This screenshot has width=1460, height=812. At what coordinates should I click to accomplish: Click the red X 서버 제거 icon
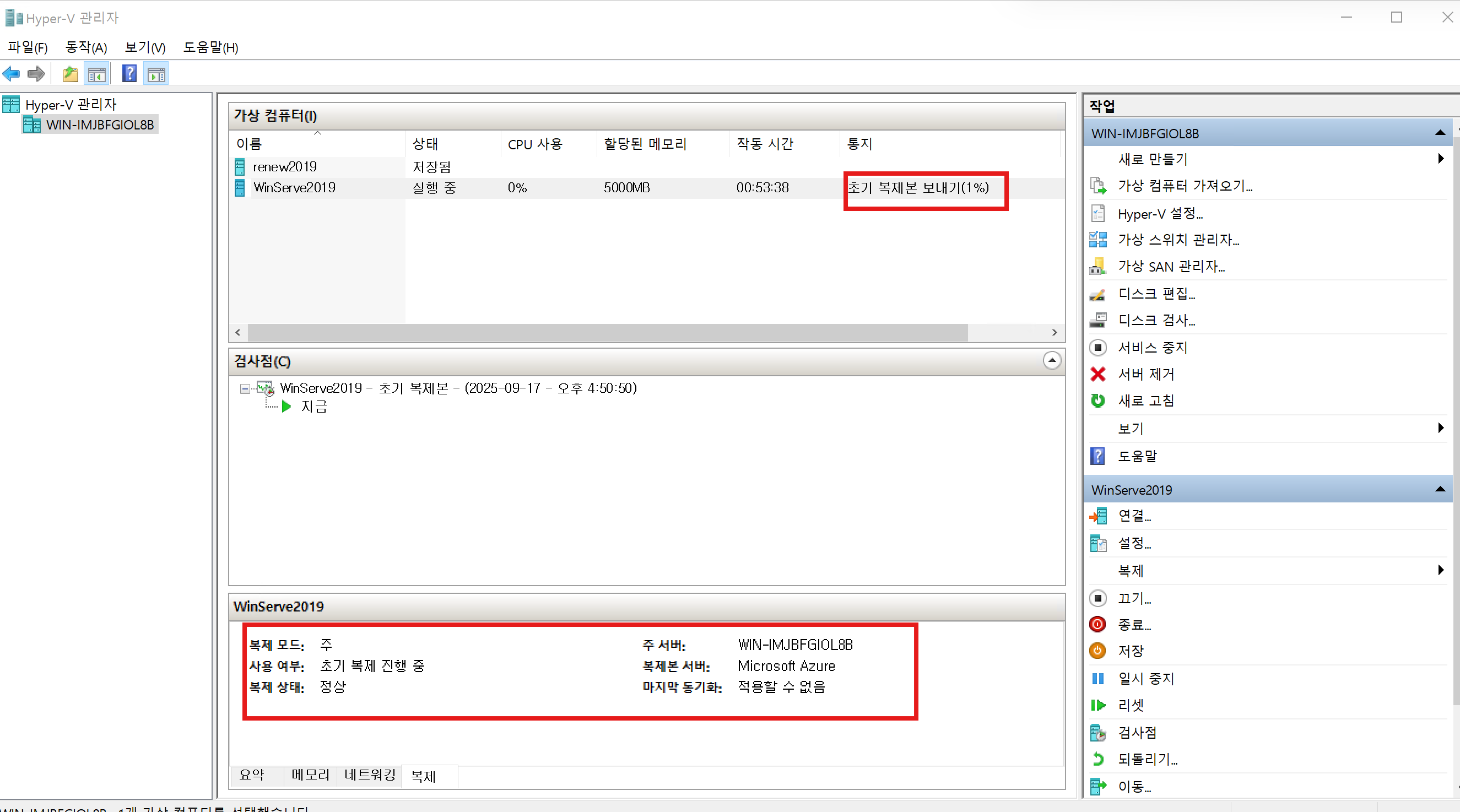tap(1098, 374)
